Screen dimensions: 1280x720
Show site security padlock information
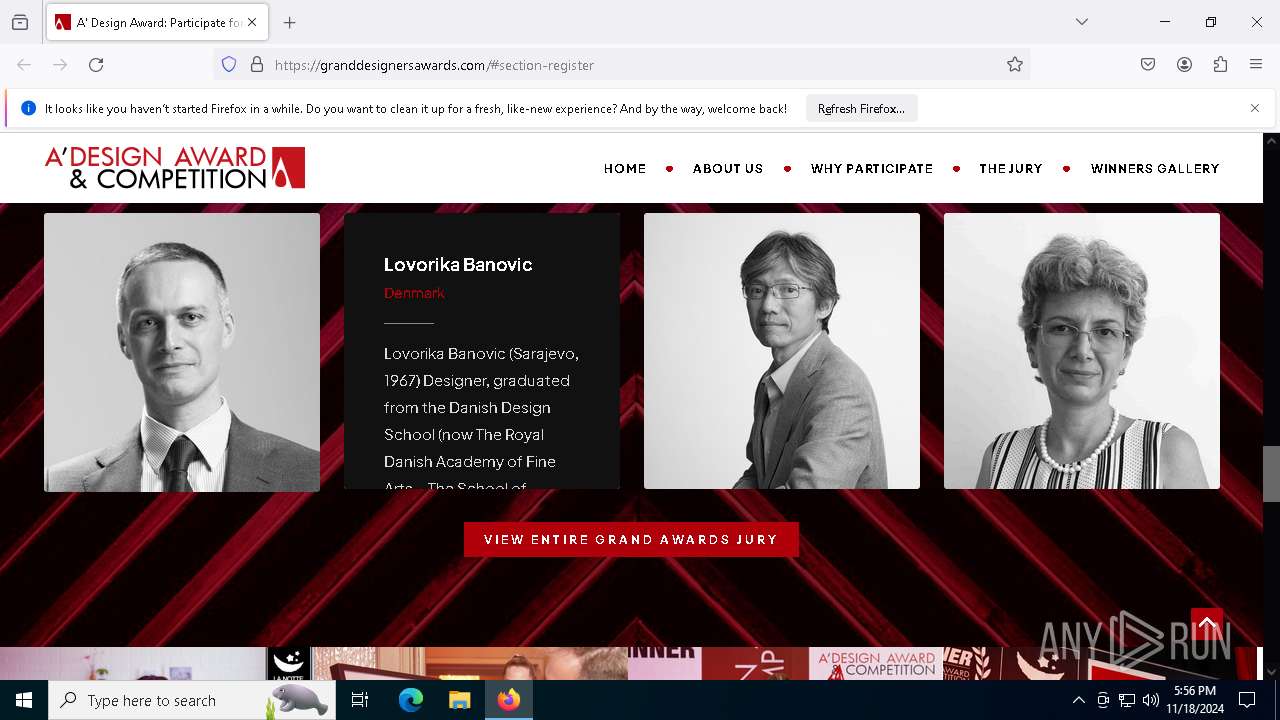[257, 65]
